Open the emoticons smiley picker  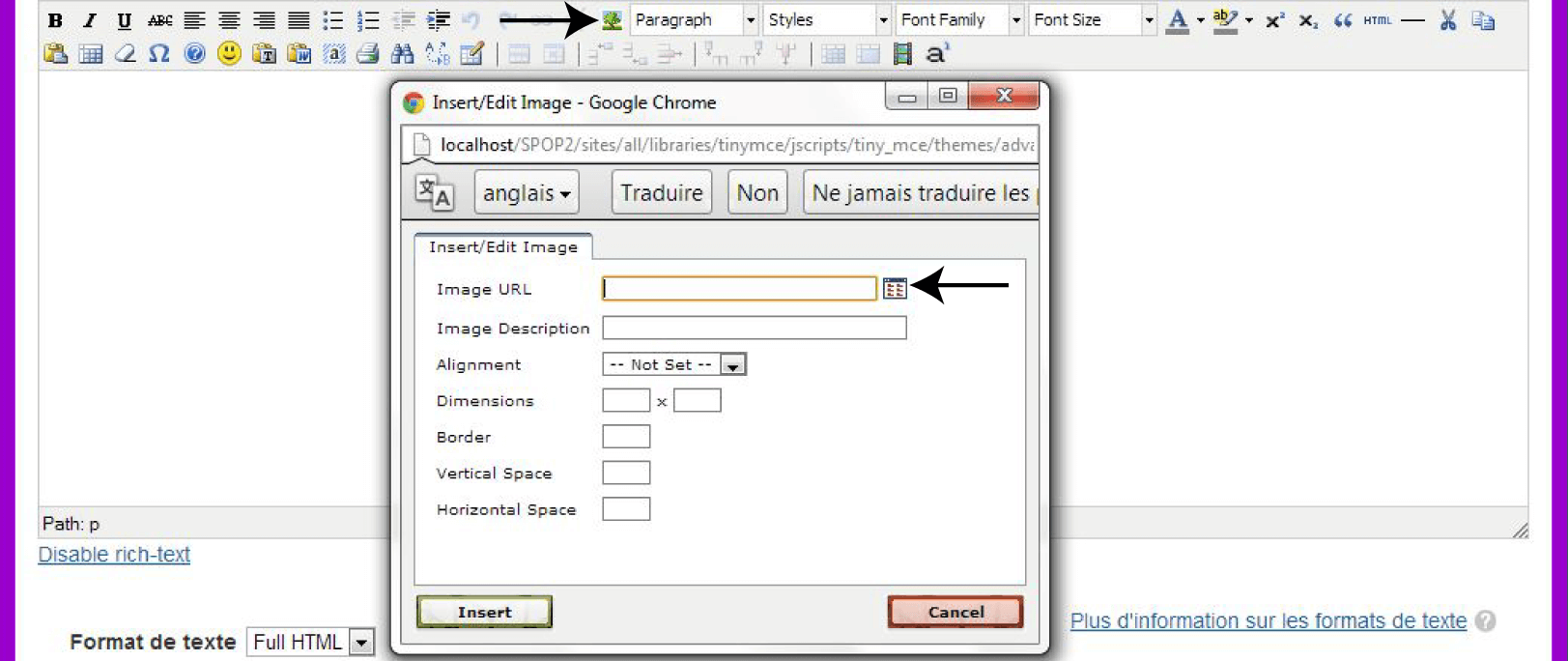pyautogui.click(x=229, y=54)
